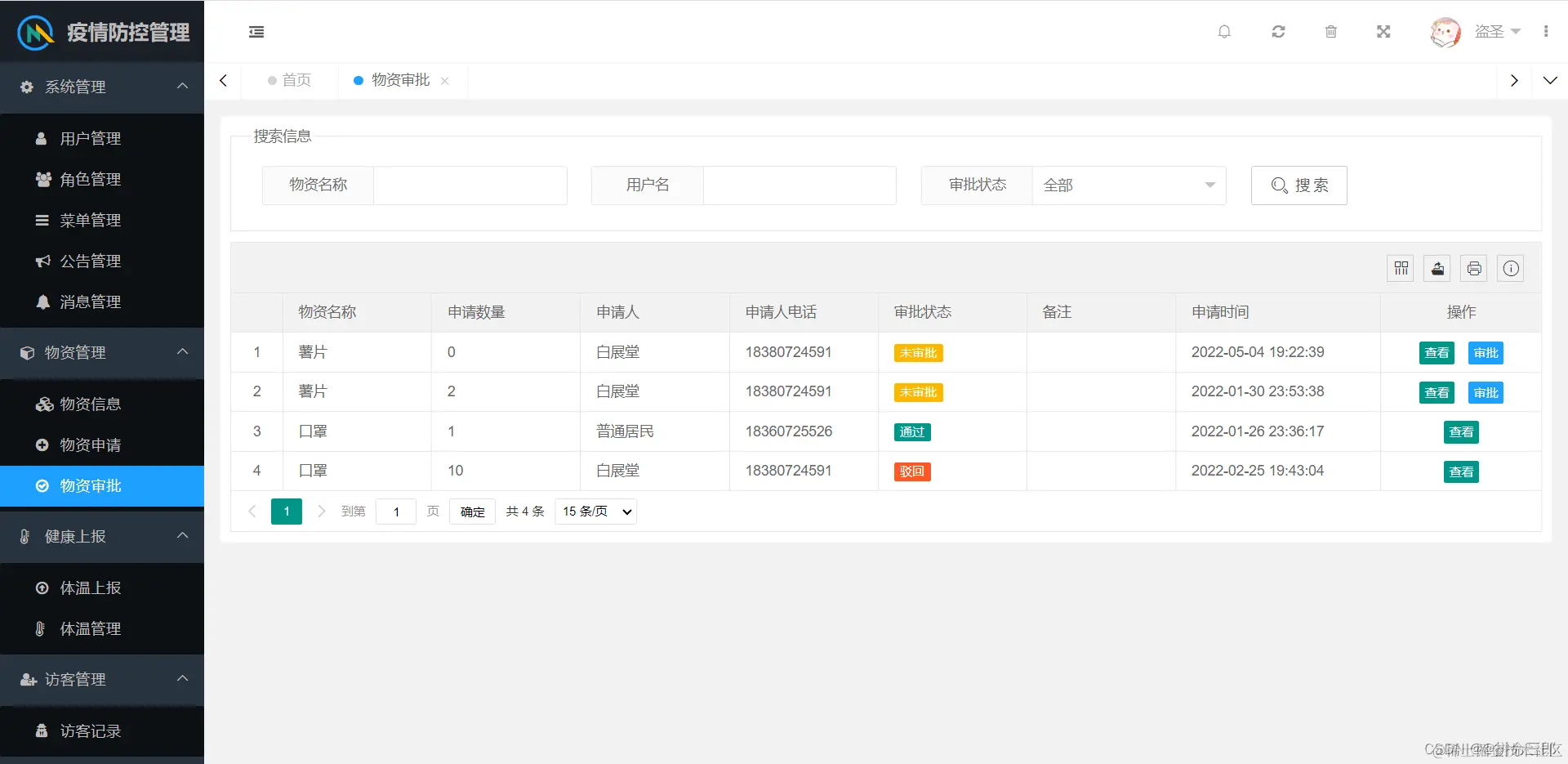This screenshot has height=764, width=1568.
Task: Click 查看 for the 普通居民 row
Action: pyautogui.click(x=1461, y=432)
